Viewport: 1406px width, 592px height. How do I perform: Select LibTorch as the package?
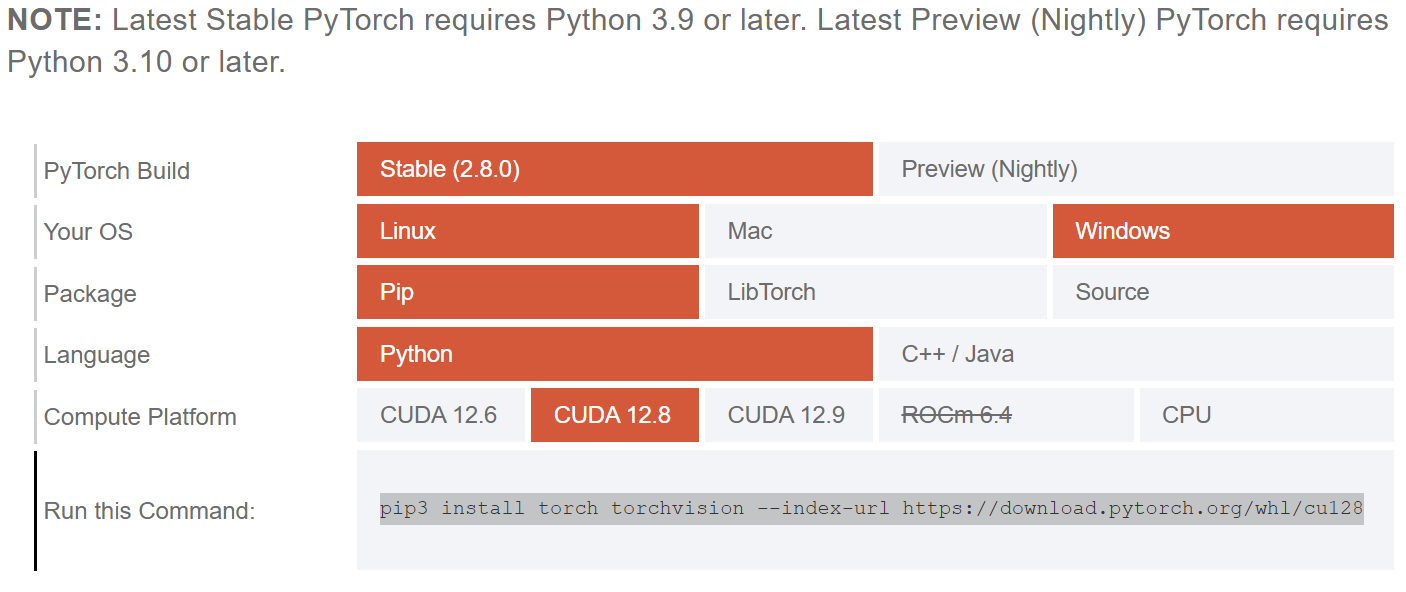tap(875, 292)
